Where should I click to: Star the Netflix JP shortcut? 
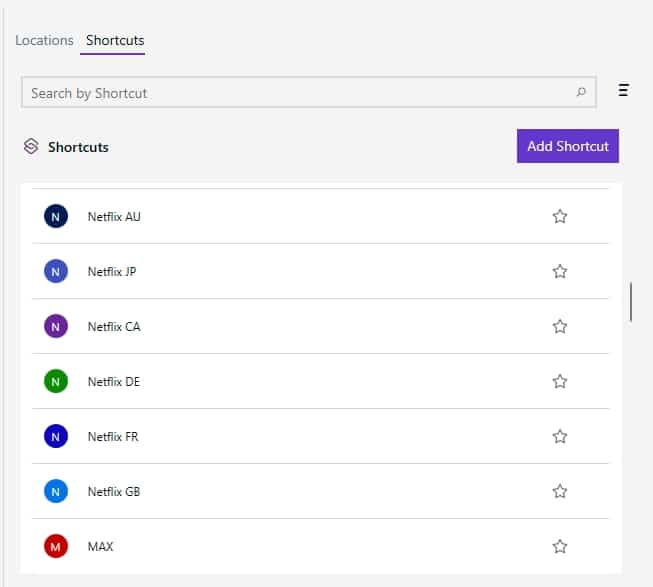pos(560,271)
